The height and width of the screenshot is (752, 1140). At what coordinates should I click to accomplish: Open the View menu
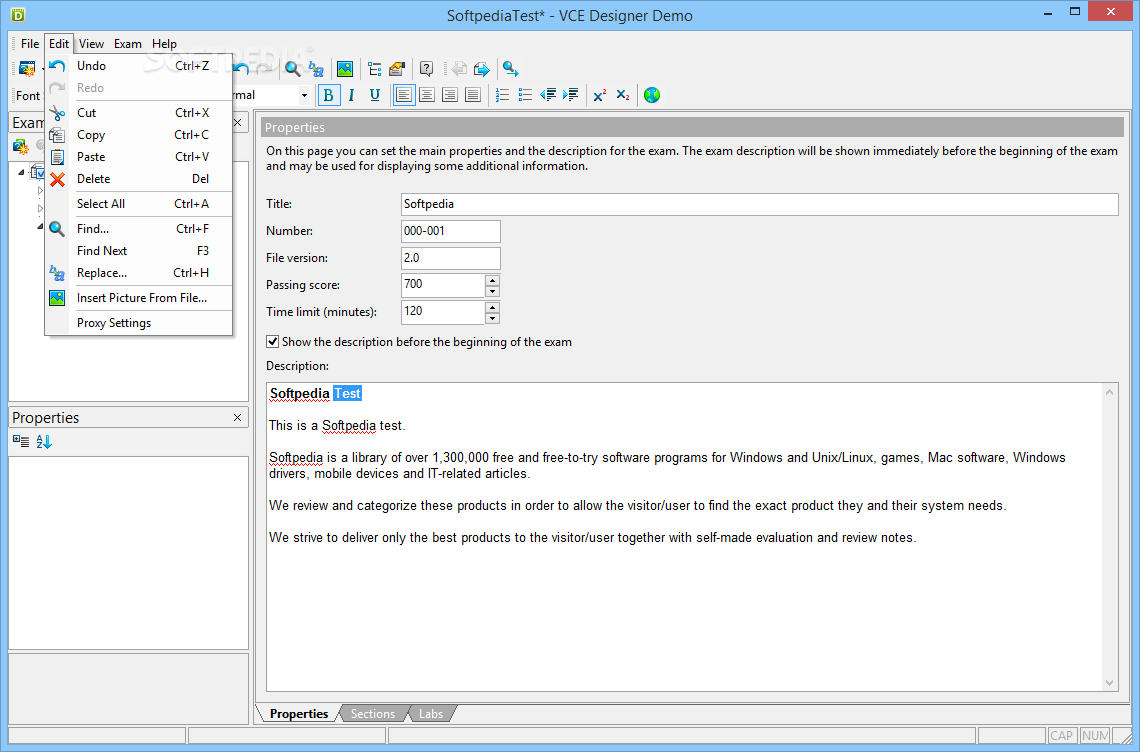(x=92, y=44)
